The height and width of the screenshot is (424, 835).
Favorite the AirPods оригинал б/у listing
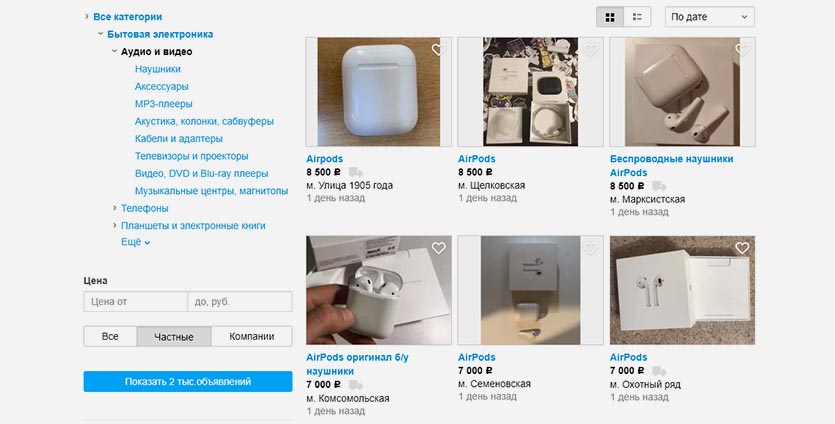438,248
